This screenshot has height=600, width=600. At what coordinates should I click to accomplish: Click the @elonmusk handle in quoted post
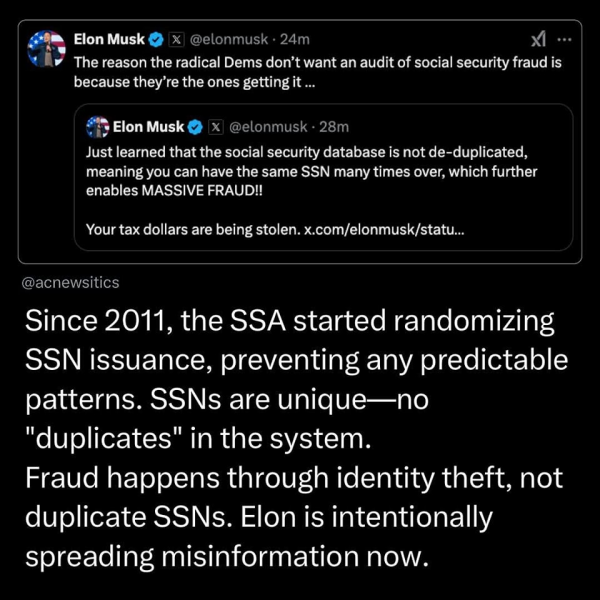pyautogui.click(x=268, y=127)
